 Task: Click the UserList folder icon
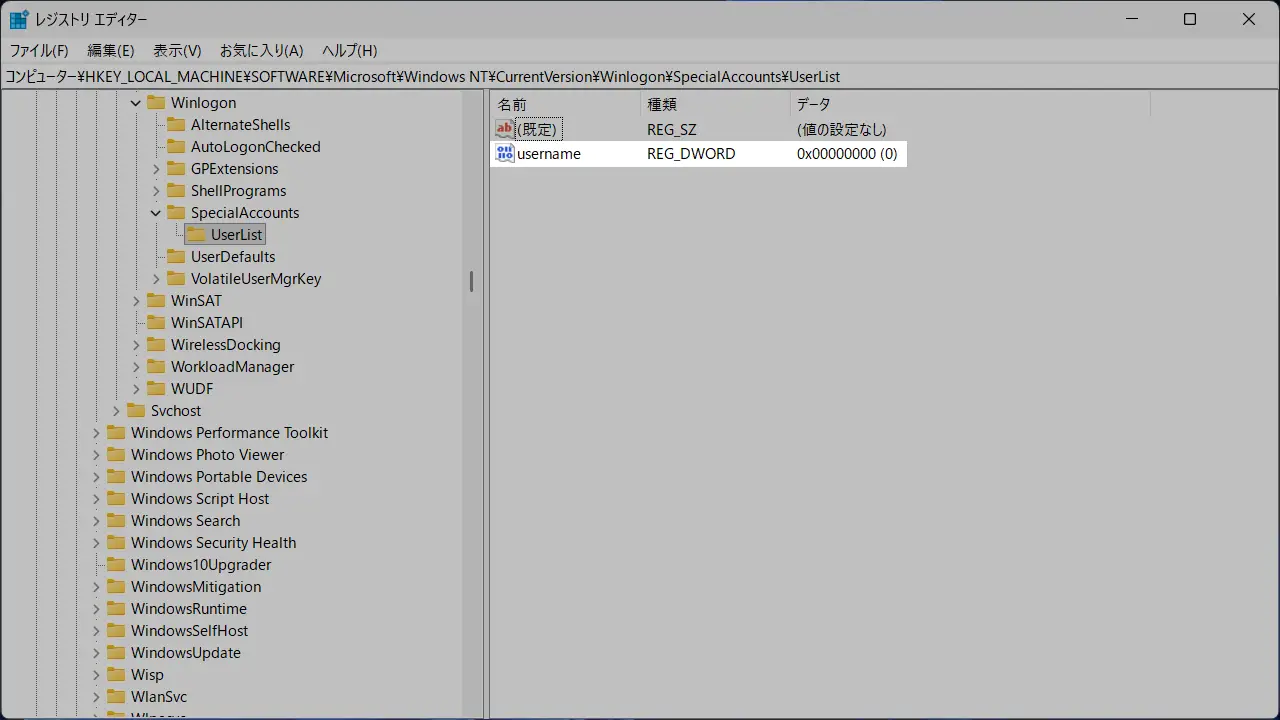(x=196, y=235)
